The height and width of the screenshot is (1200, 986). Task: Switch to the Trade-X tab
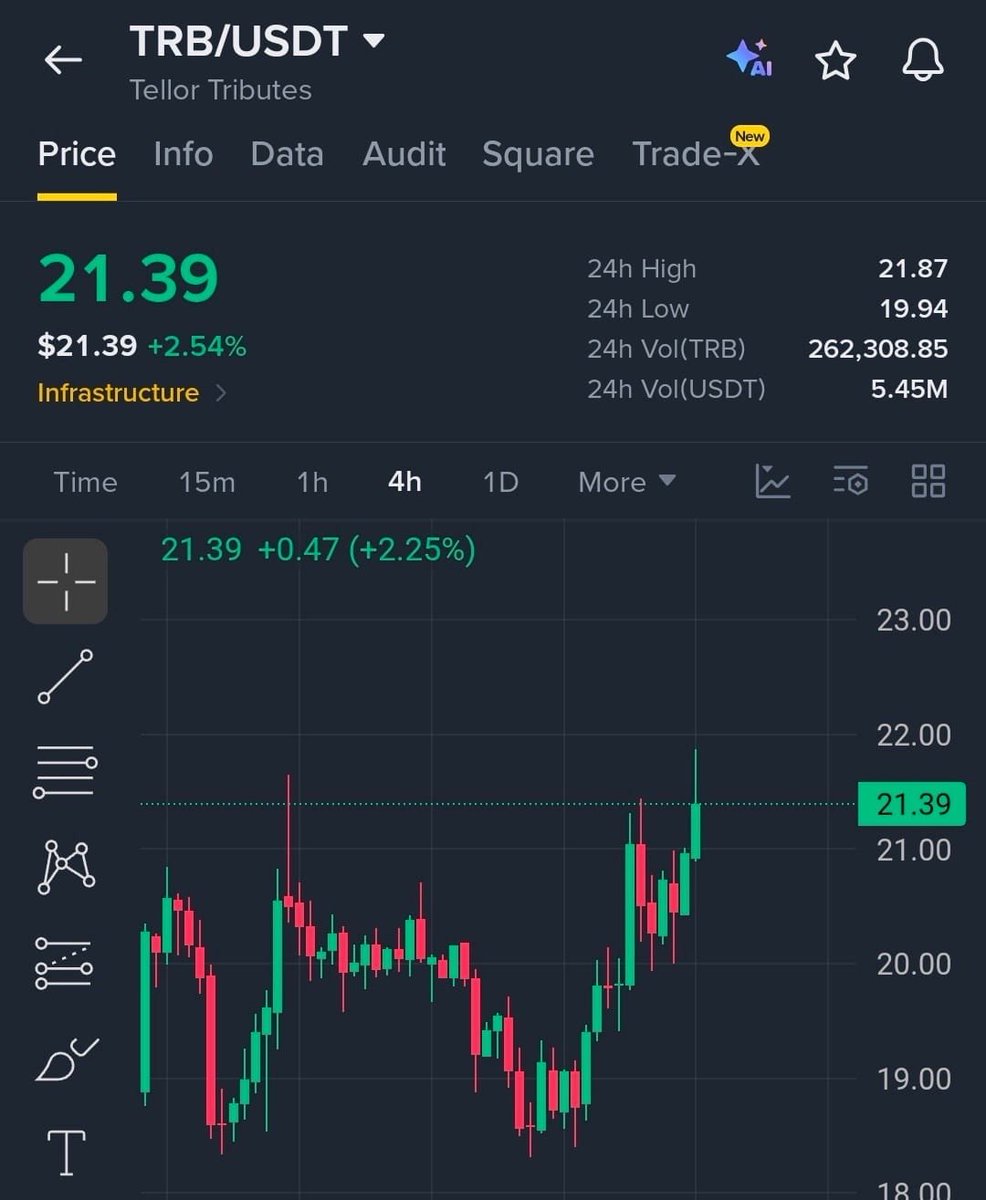coord(696,154)
